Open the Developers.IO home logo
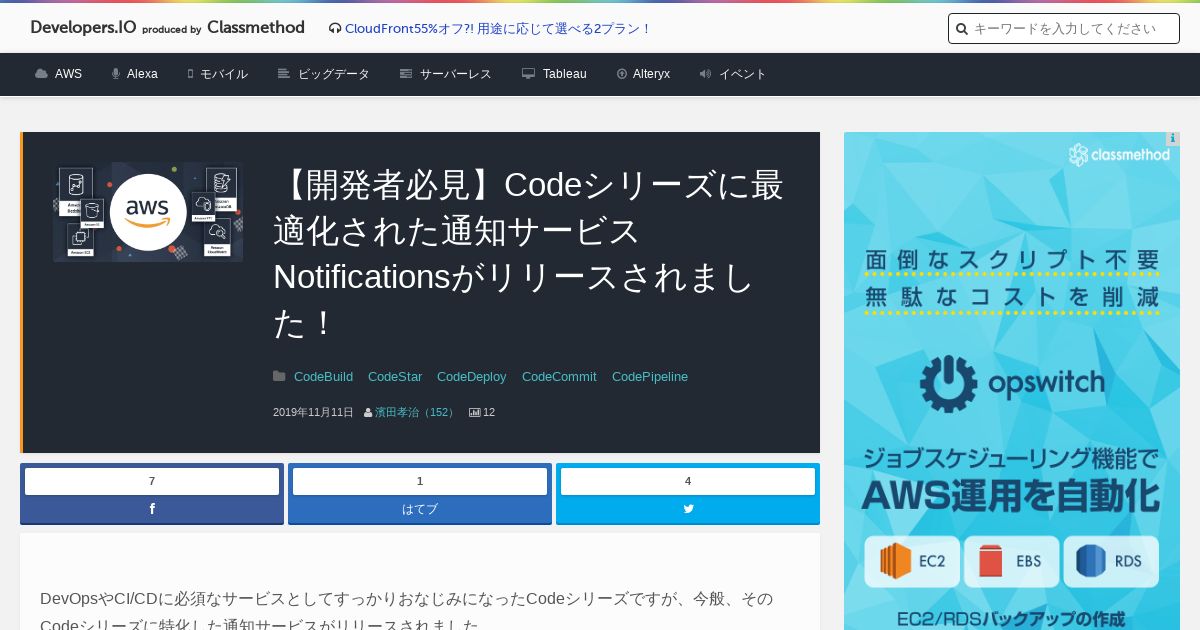The height and width of the screenshot is (630, 1200). pos(167,28)
